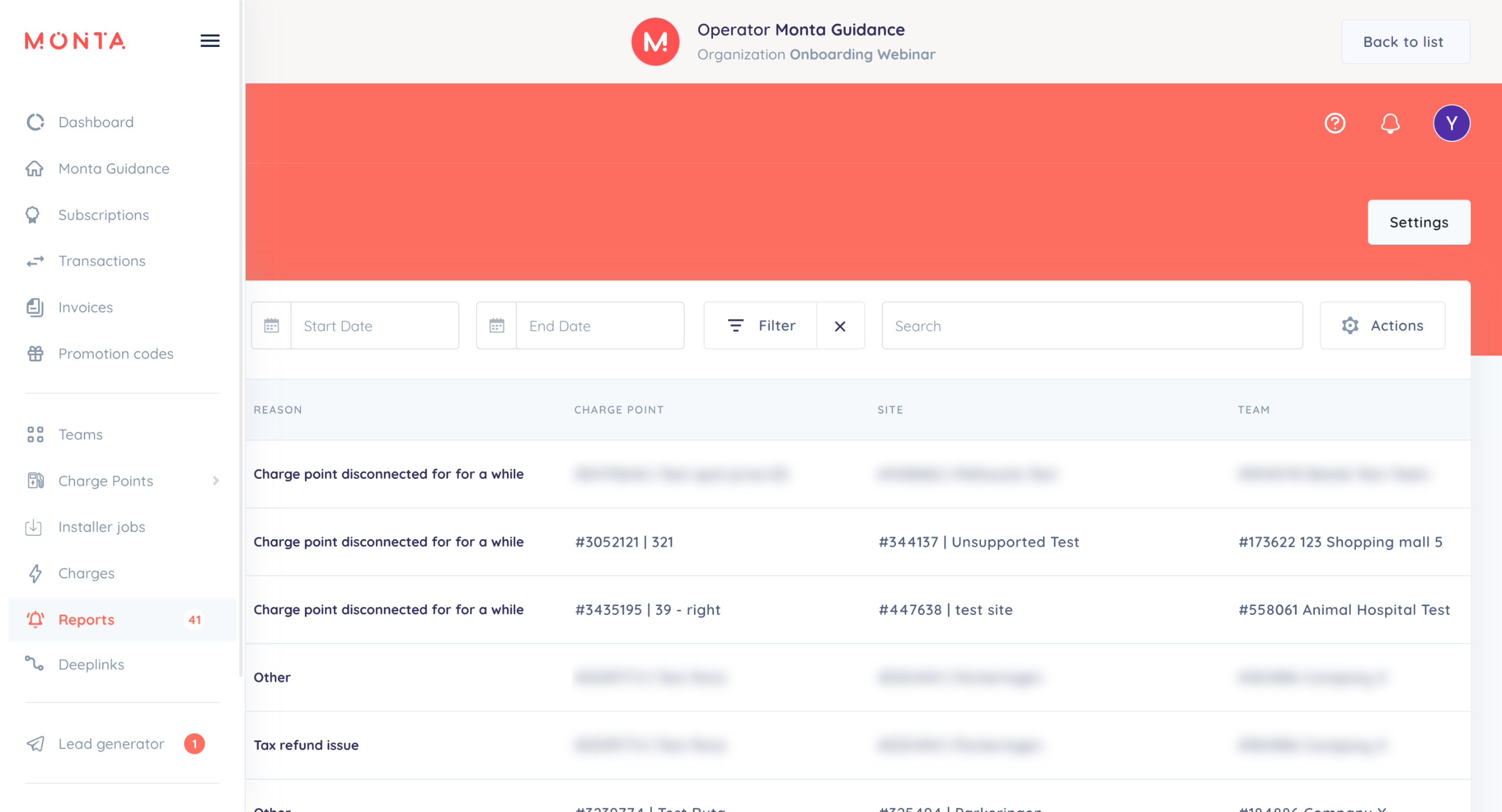This screenshot has height=812, width=1502.
Task: Open the Actions dropdown
Action: (x=1382, y=326)
